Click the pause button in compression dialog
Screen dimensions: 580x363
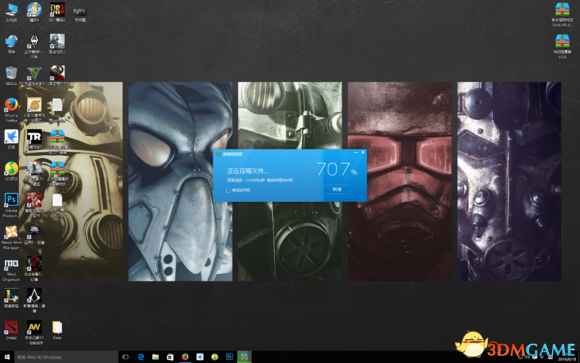[x=337, y=189]
